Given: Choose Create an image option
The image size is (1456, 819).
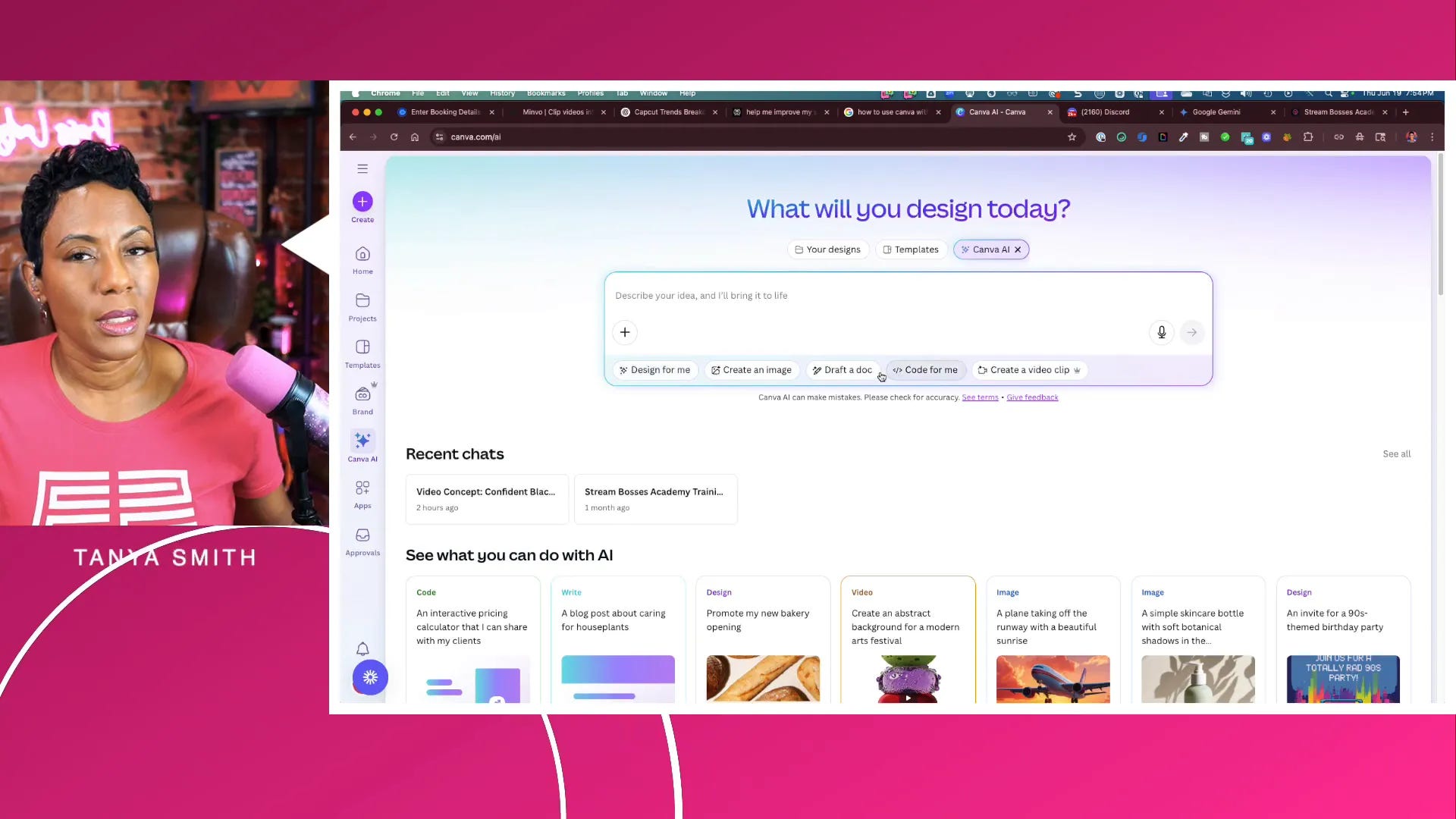Looking at the screenshot, I should [x=752, y=370].
